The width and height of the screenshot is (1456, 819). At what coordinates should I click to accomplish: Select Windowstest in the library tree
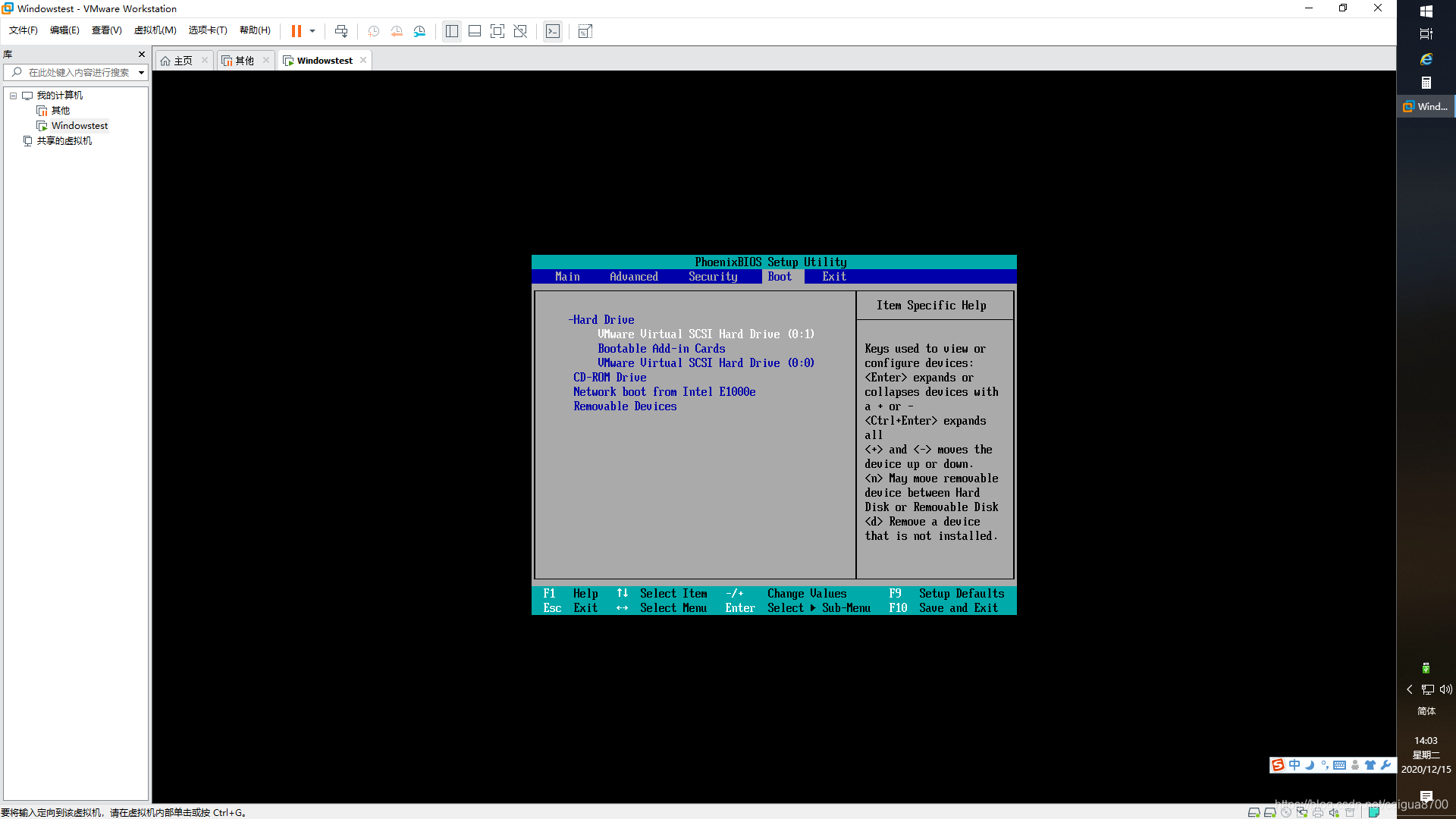coord(80,126)
